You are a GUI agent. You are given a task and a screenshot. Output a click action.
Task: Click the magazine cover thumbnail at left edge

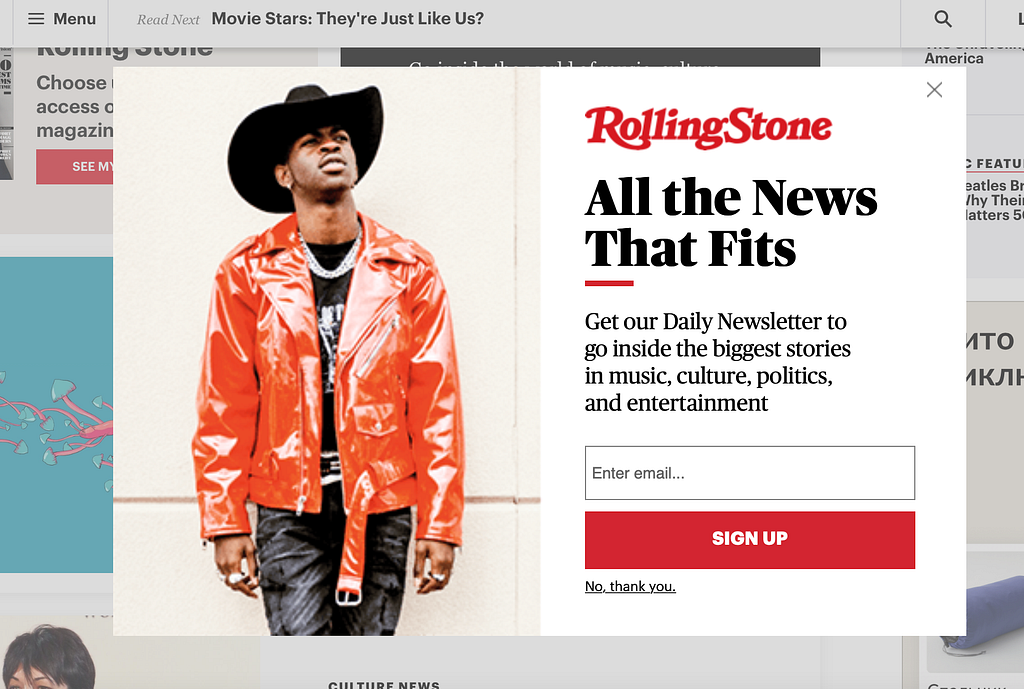pos(7,114)
